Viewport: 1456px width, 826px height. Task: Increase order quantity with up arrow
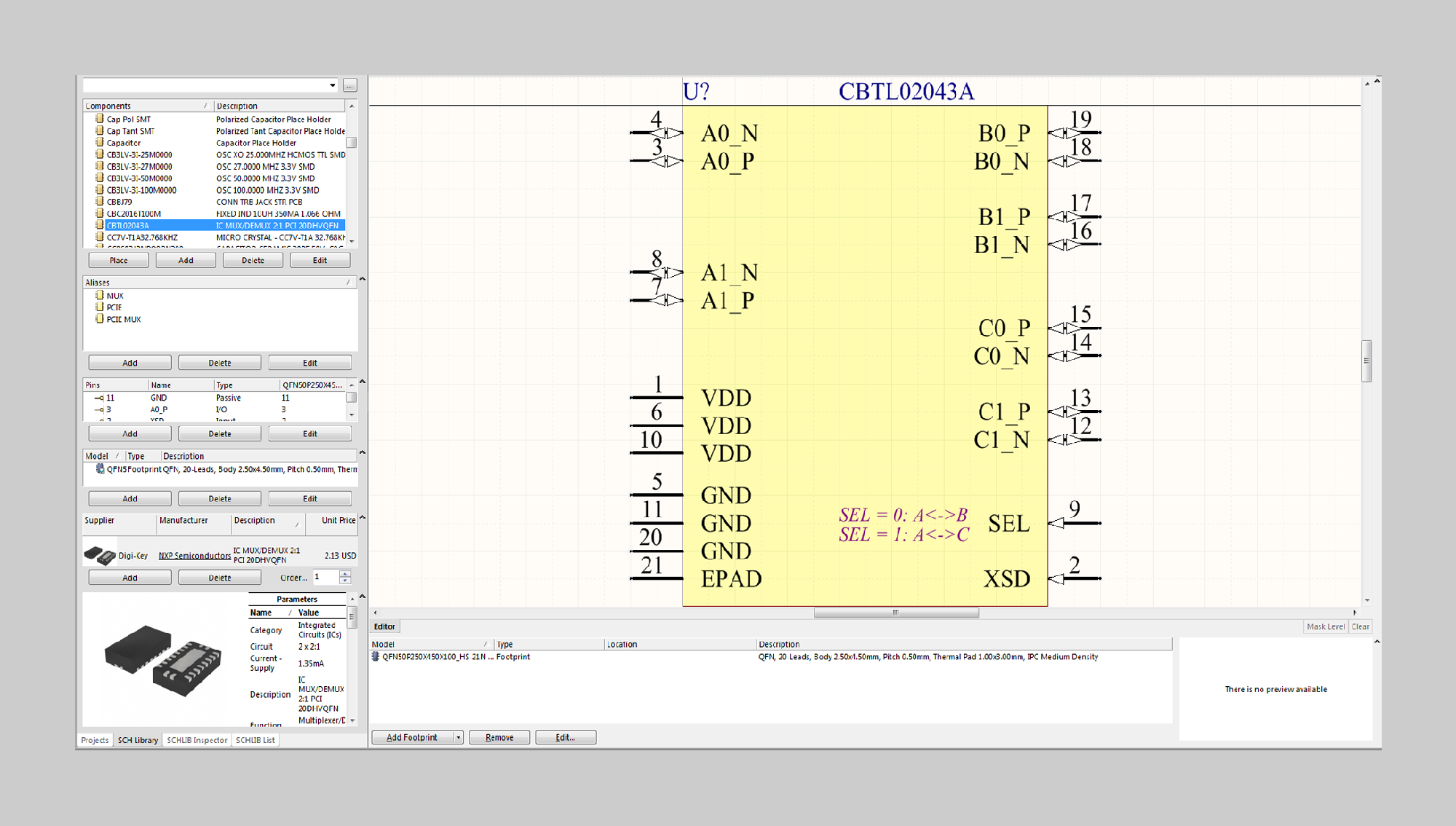coord(345,574)
